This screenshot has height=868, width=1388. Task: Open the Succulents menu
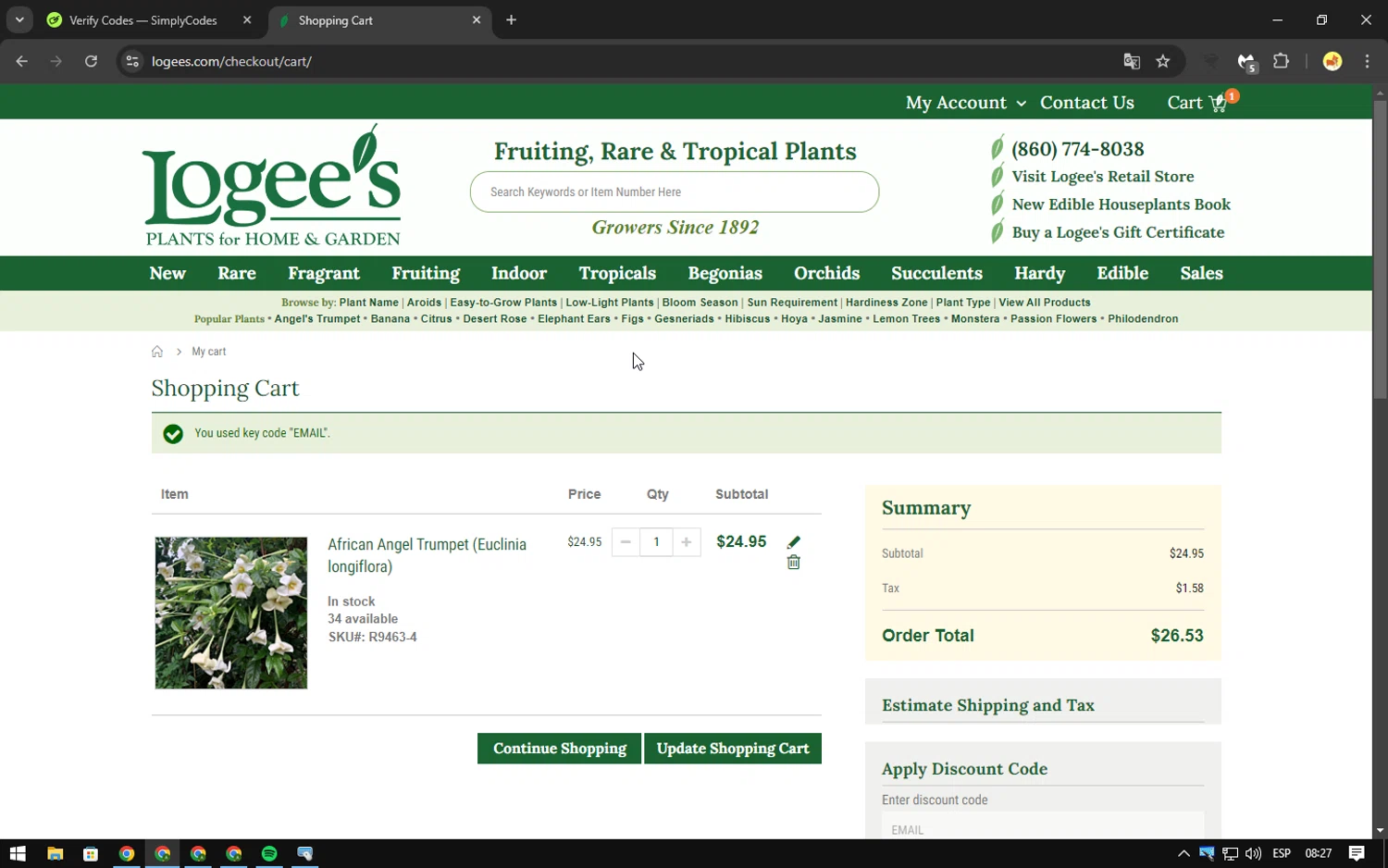[936, 273]
